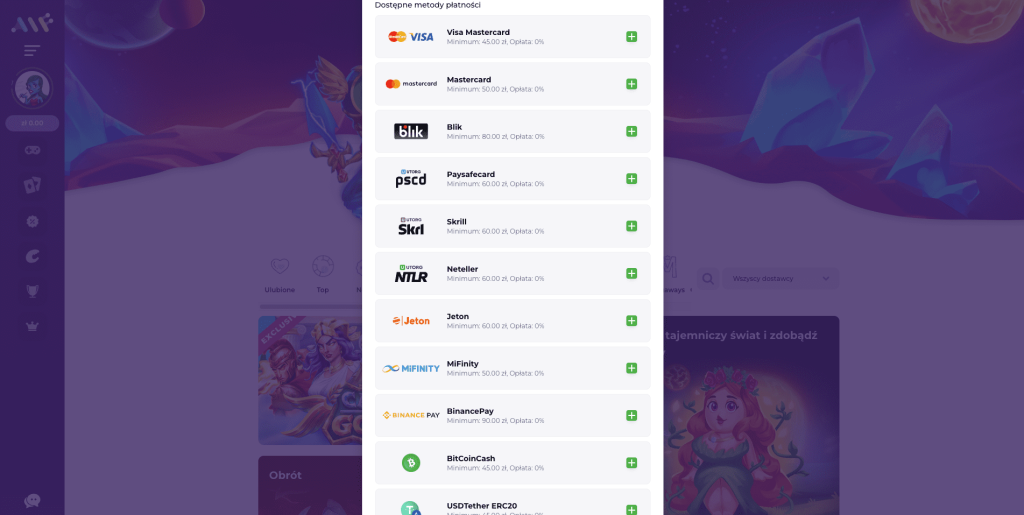Click the user avatar in the sidebar
The height and width of the screenshot is (515, 1024).
point(32,88)
